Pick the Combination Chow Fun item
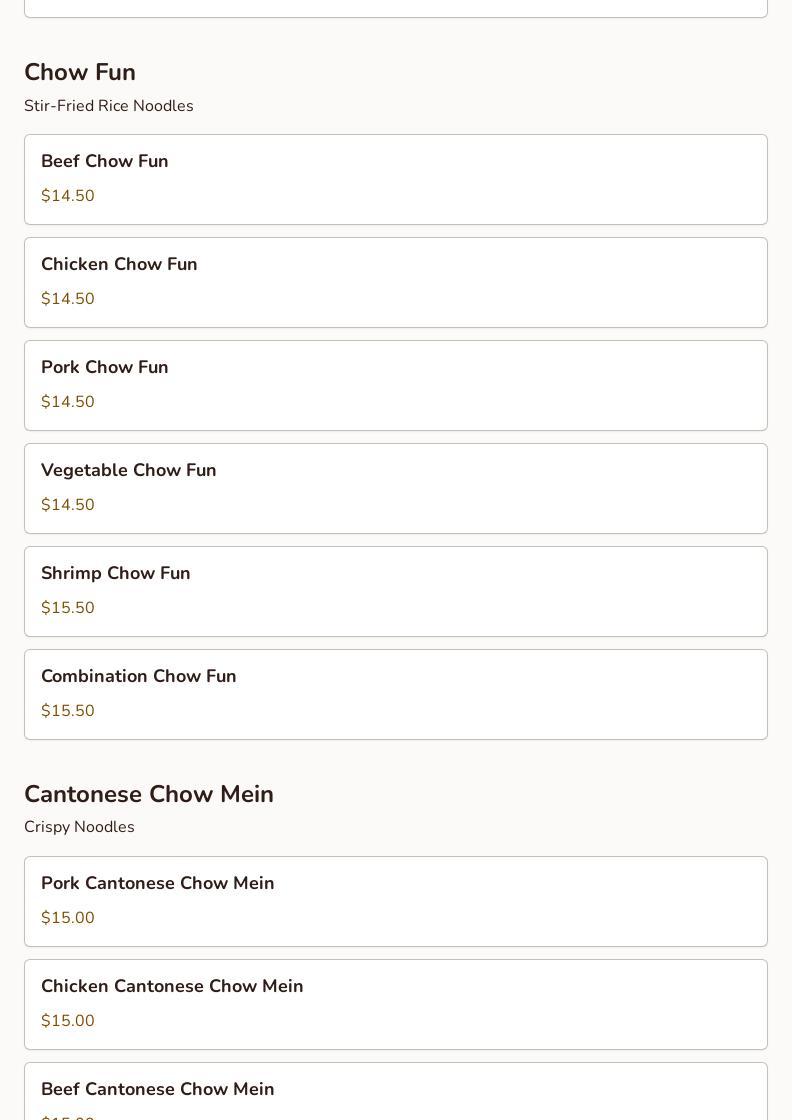Image resolution: width=792 pixels, height=1120 pixels. [396, 694]
